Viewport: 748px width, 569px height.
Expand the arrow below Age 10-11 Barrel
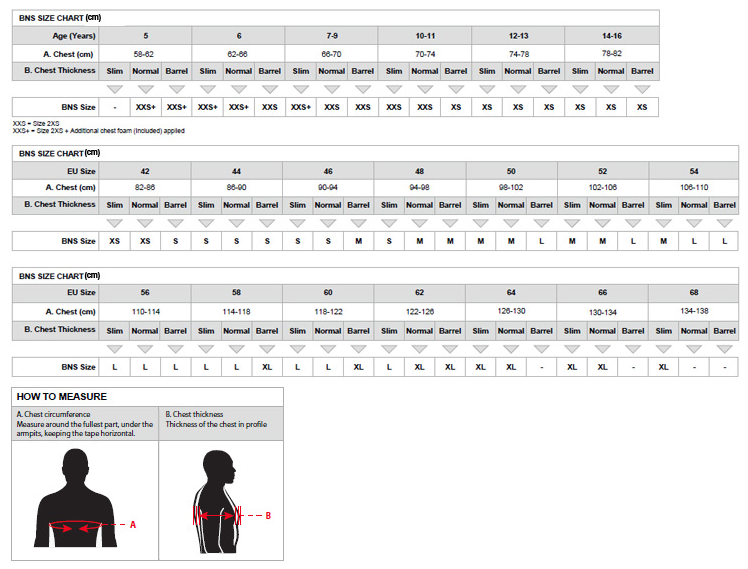(x=456, y=89)
